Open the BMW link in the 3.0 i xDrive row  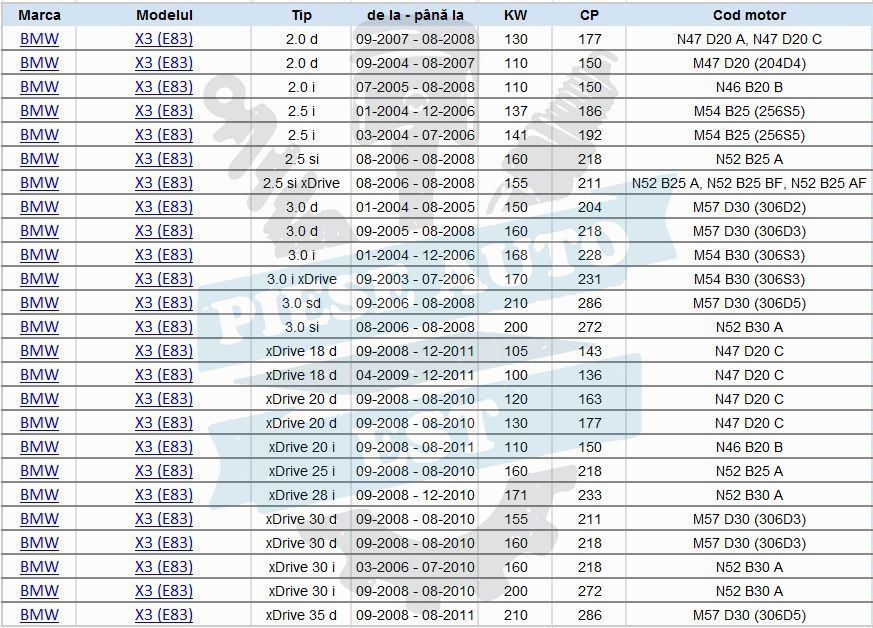pos(39,279)
